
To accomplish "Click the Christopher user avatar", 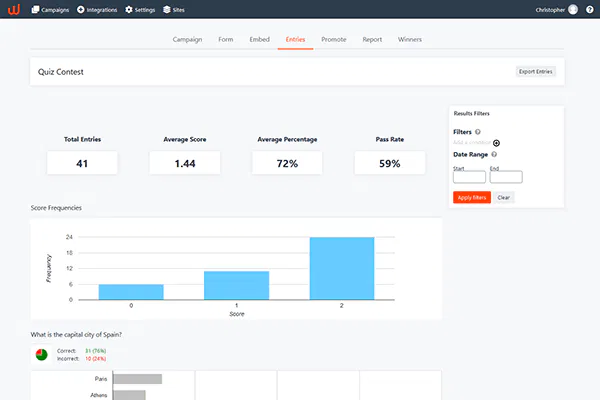I will (x=573, y=10).
